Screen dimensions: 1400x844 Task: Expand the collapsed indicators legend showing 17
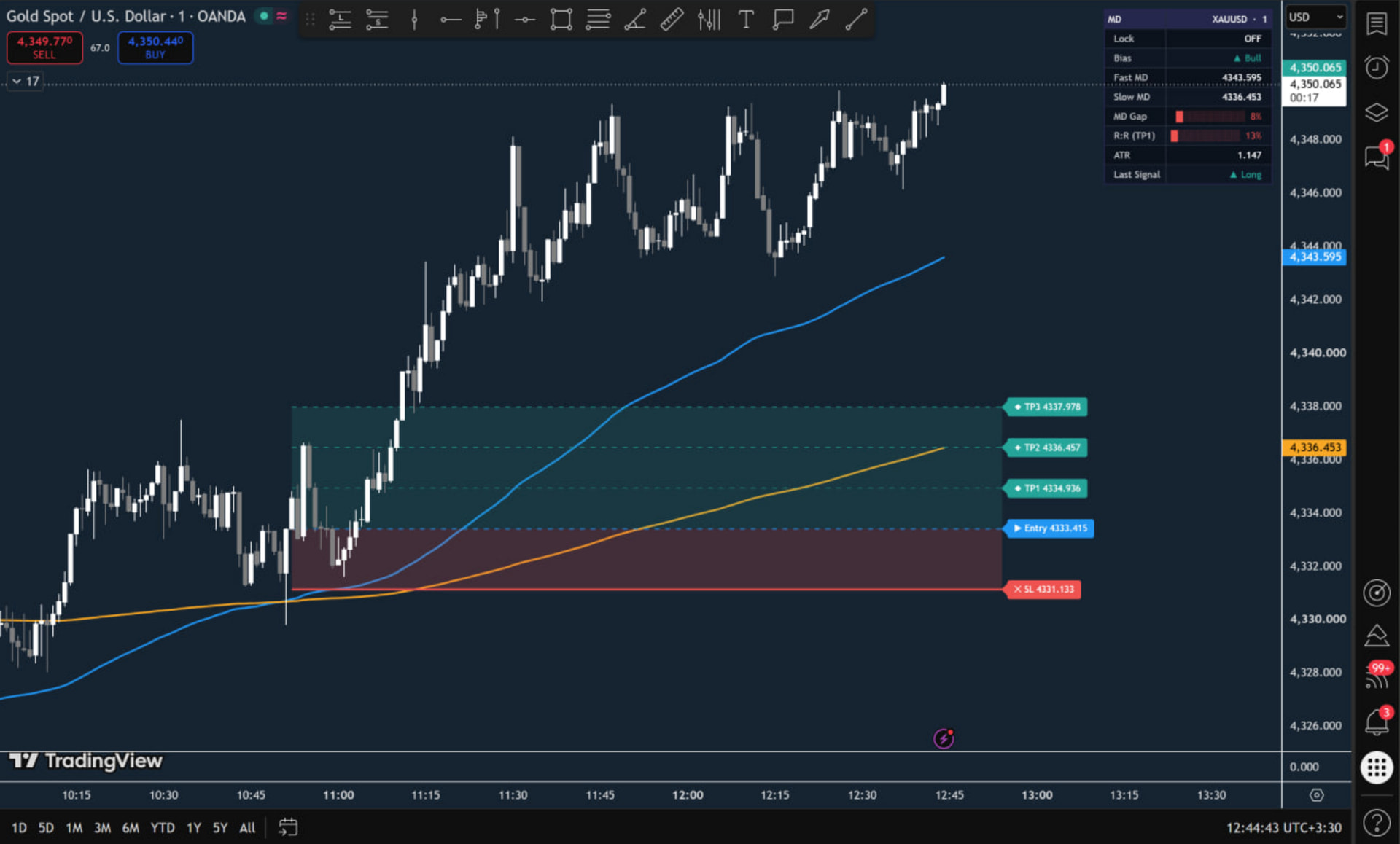click(25, 81)
